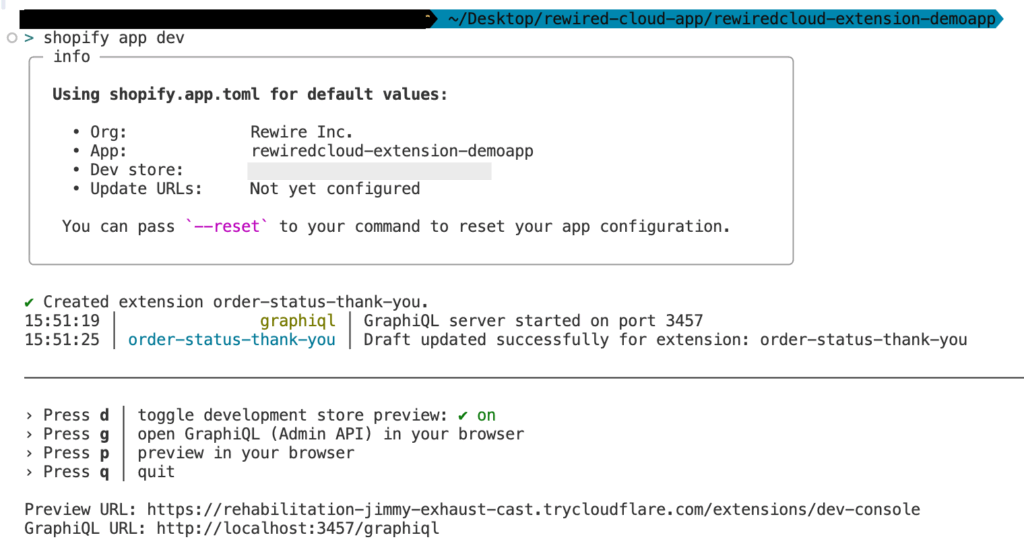The height and width of the screenshot is (550, 1024).
Task: Click the 'info' box label
Action: click(71, 57)
